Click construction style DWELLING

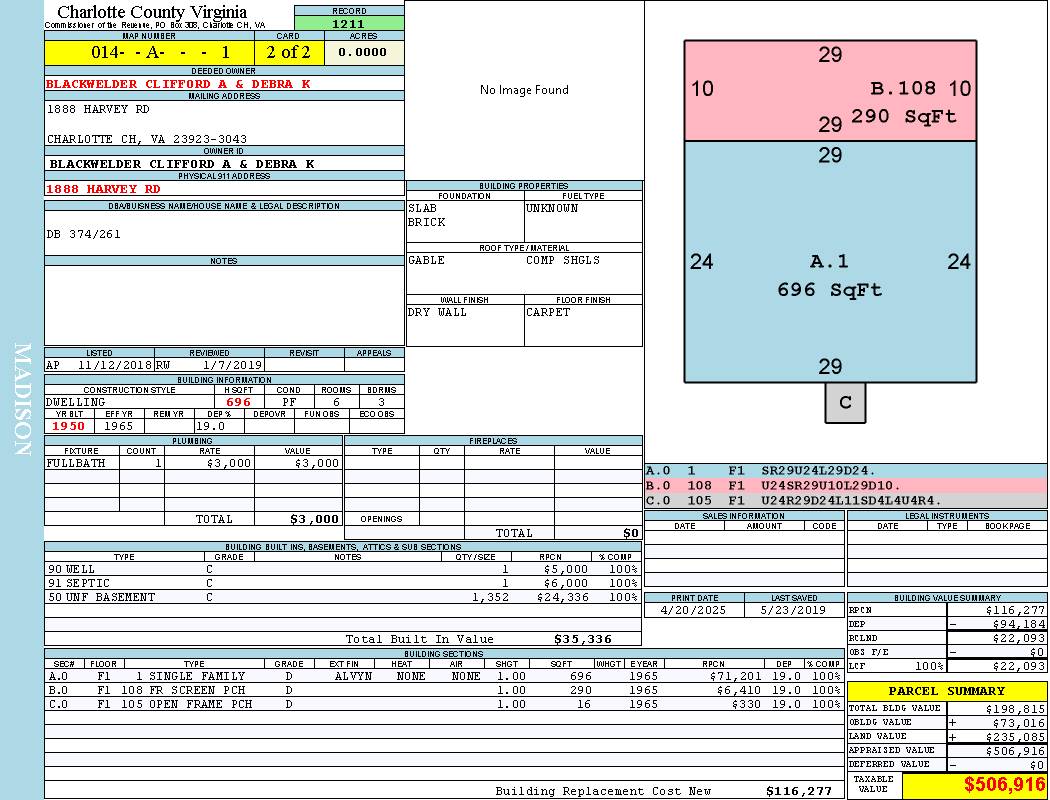click(x=76, y=402)
